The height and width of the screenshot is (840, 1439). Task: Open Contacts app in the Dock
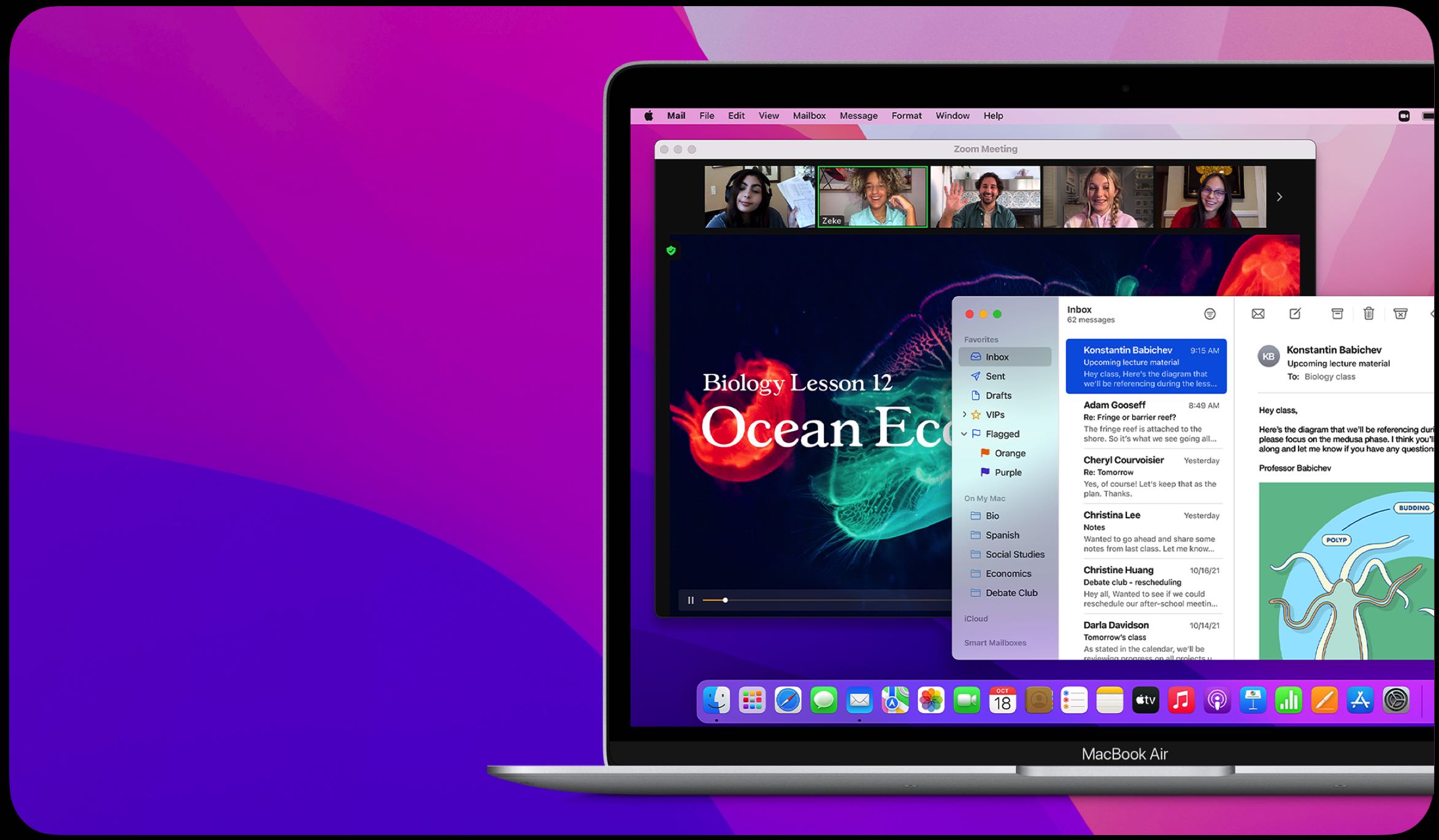1038,700
